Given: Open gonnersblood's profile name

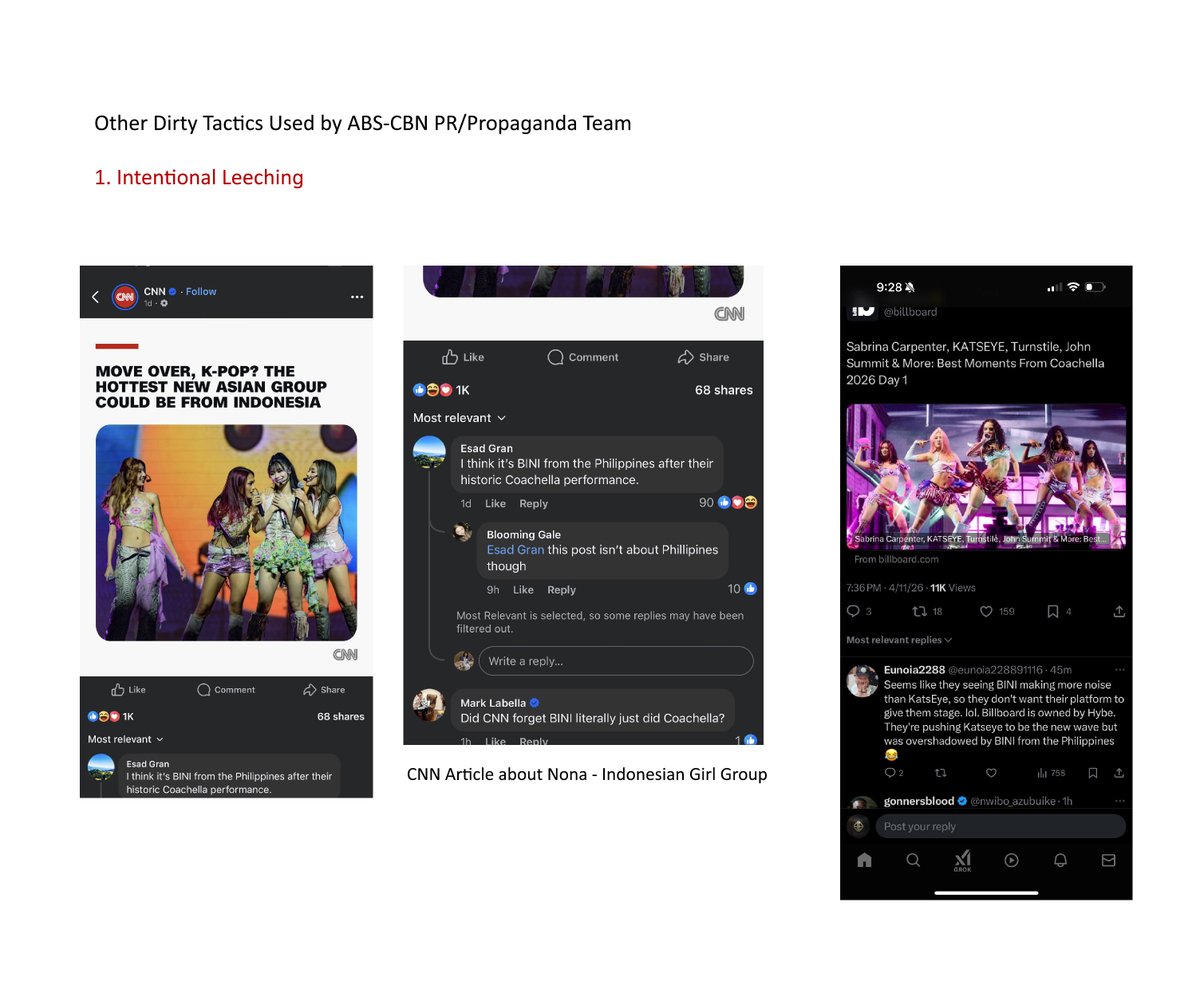Looking at the screenshot, I should coord(919,801).
